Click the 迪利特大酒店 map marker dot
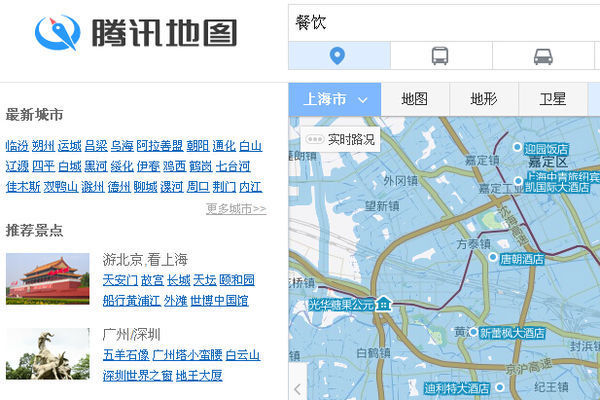 coord(499,387)
